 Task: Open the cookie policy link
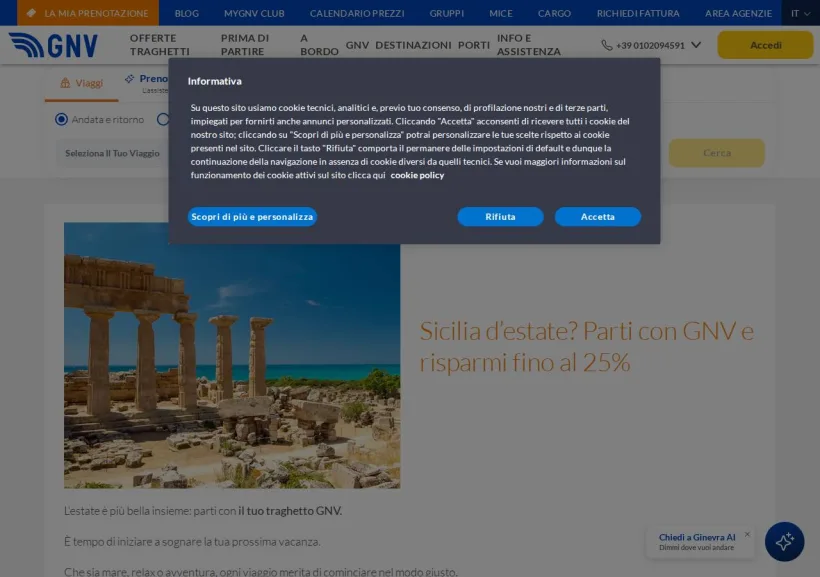pyautogui.click(x=417, y=175)
